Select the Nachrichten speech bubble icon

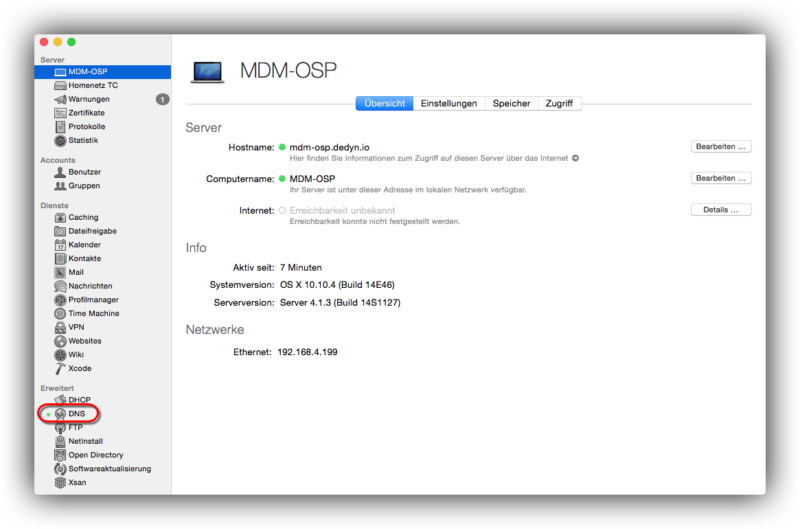coord(60,286)
